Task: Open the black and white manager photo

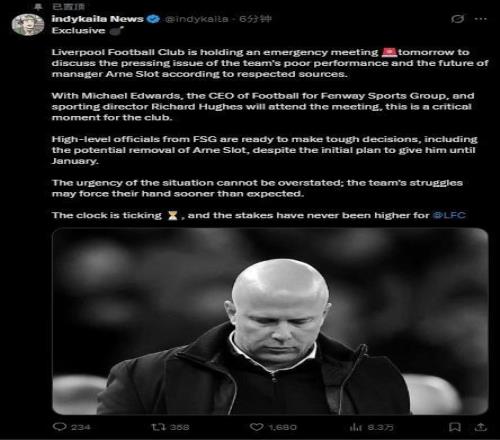Action: click(x=270, y=321)
